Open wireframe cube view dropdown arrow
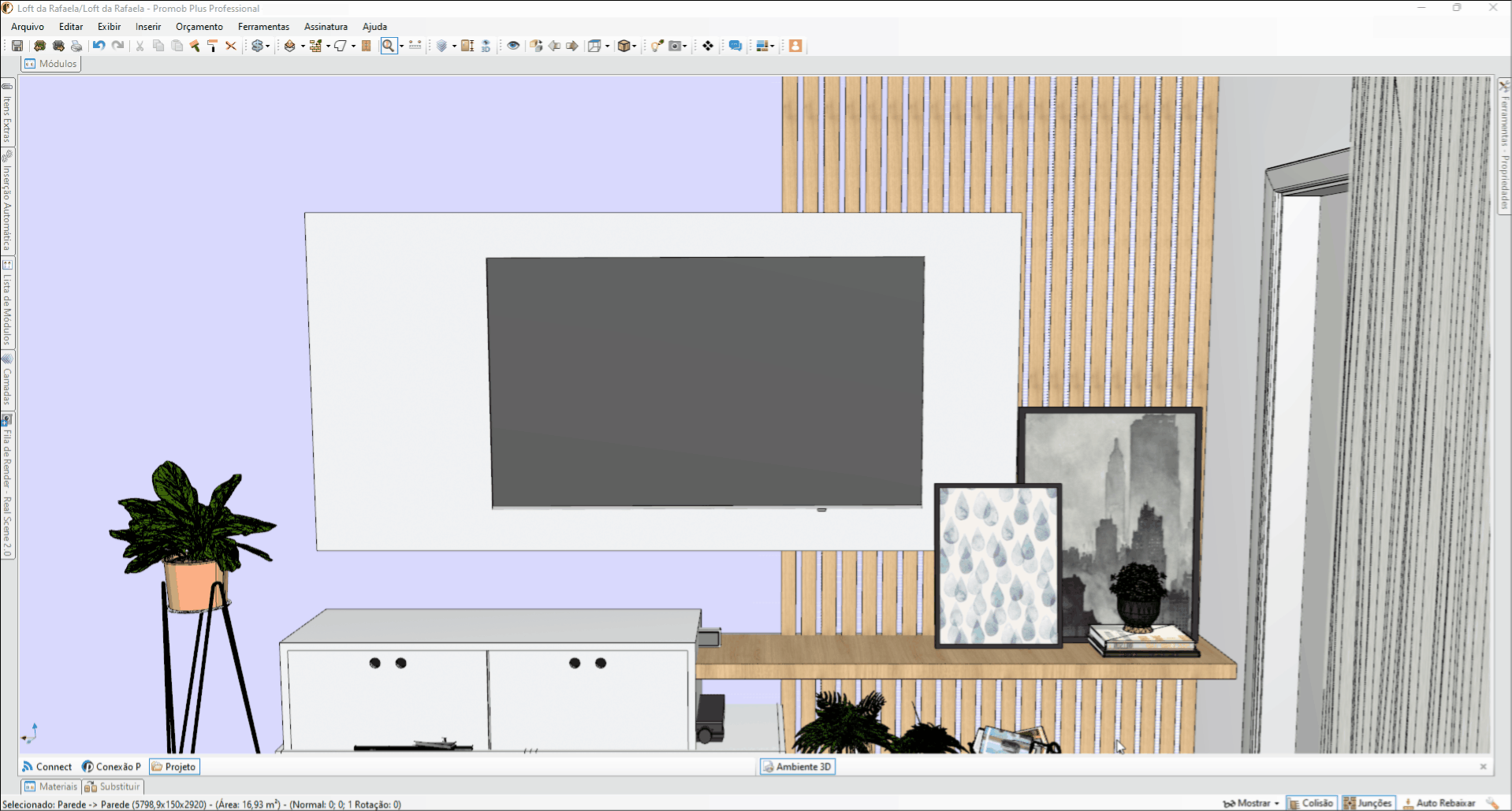 607,46
